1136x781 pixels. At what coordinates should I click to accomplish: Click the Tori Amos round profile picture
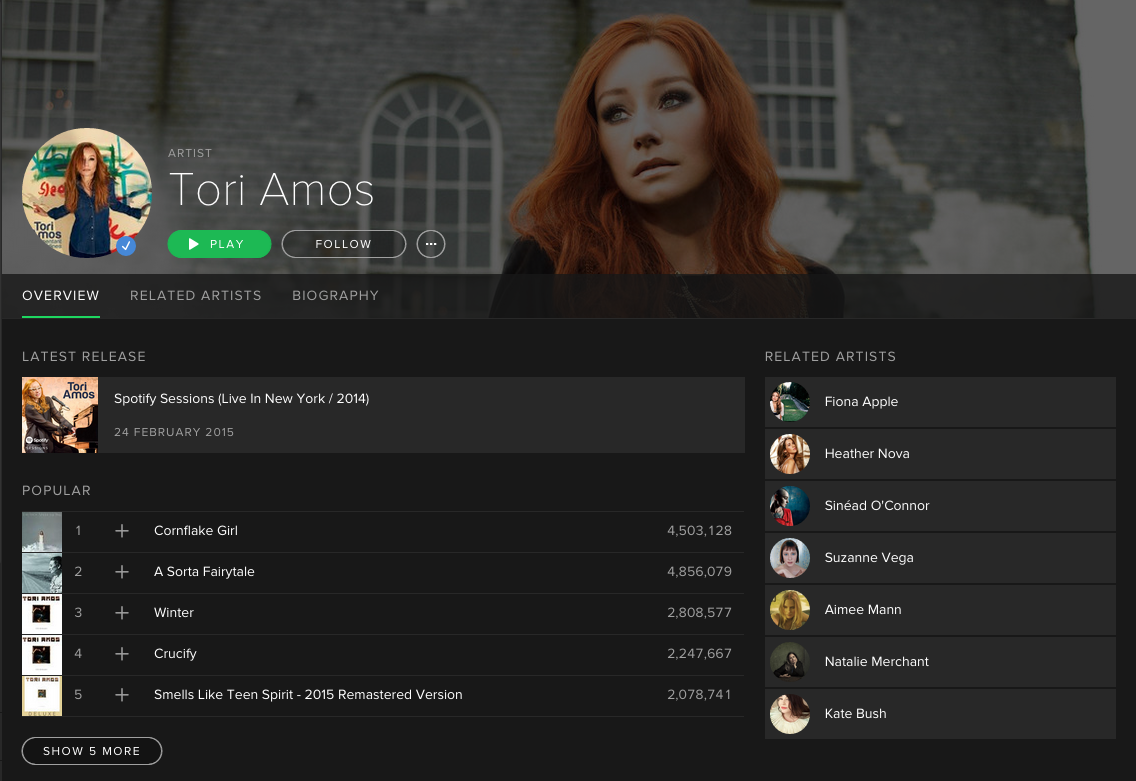point(87,193)
